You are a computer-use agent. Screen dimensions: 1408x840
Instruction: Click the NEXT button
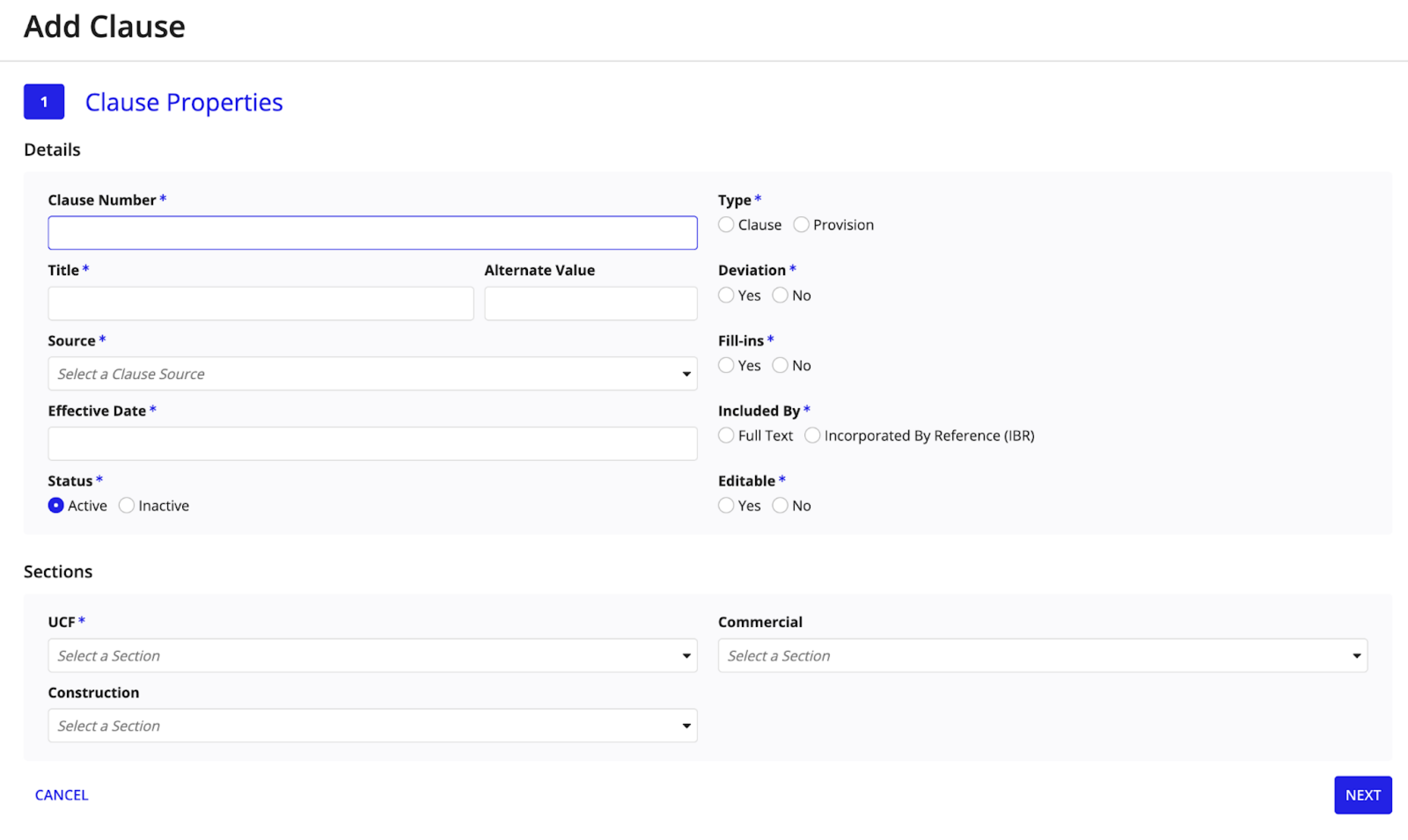click(1363, 795)
